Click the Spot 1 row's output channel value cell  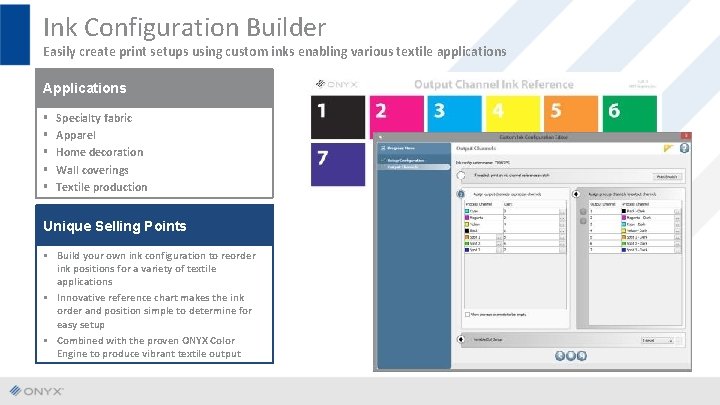click(x=531, y=237)
